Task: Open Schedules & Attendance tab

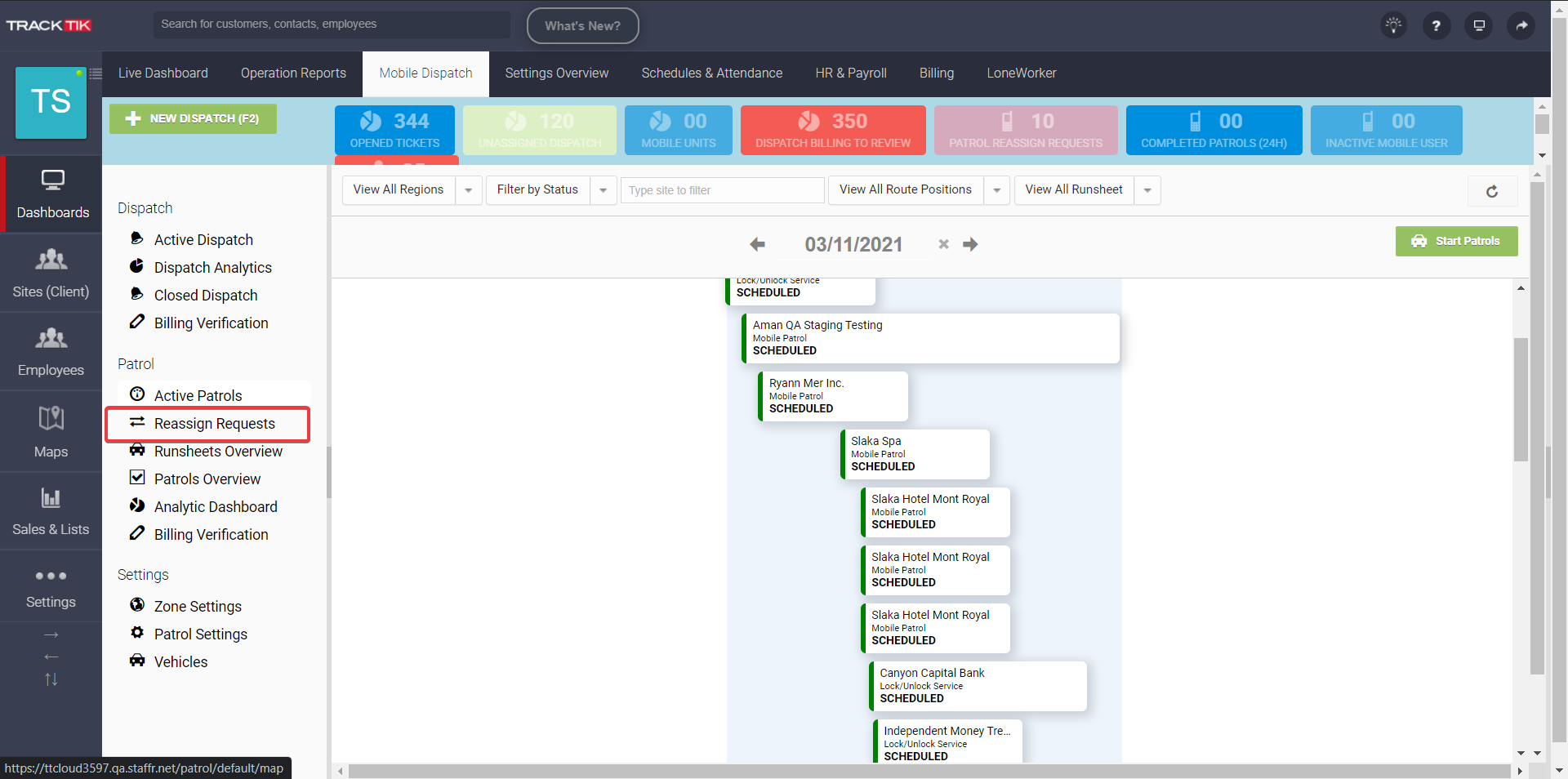Action: [712, 73]
